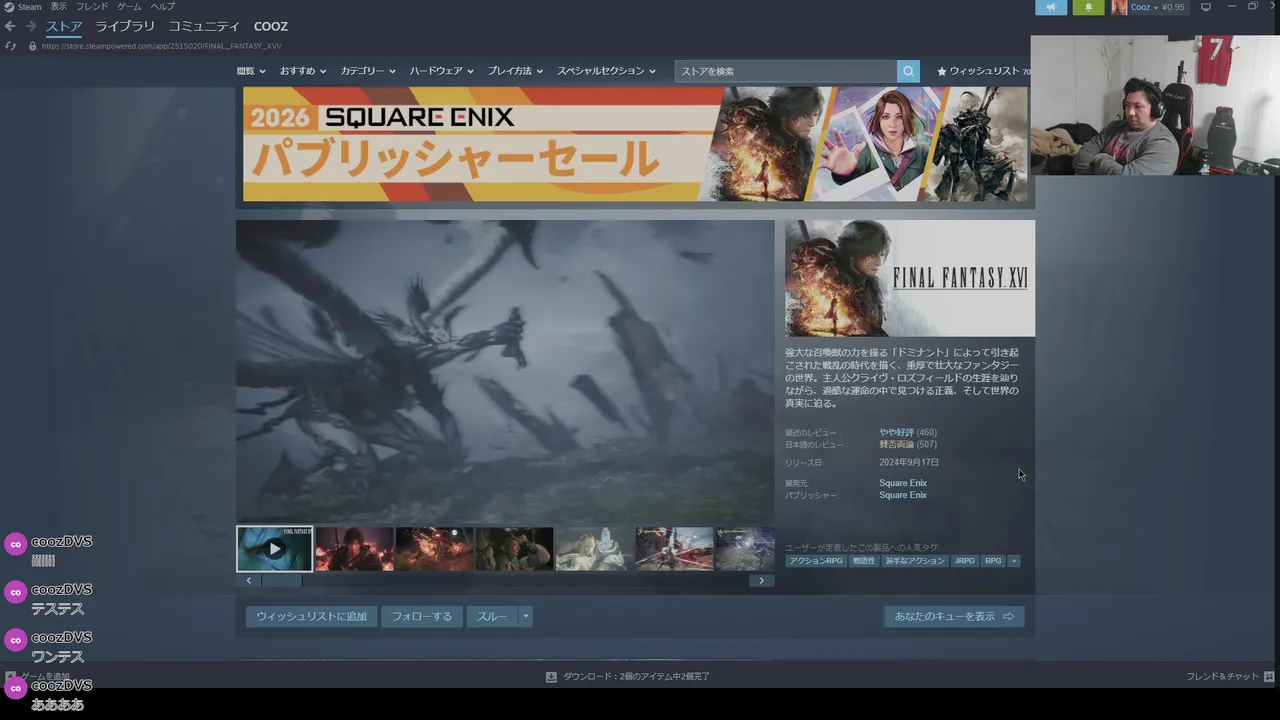This screenshot has width=1280, height=720.
Task: Open the COOZ profile tab
Action: [271, 26]
